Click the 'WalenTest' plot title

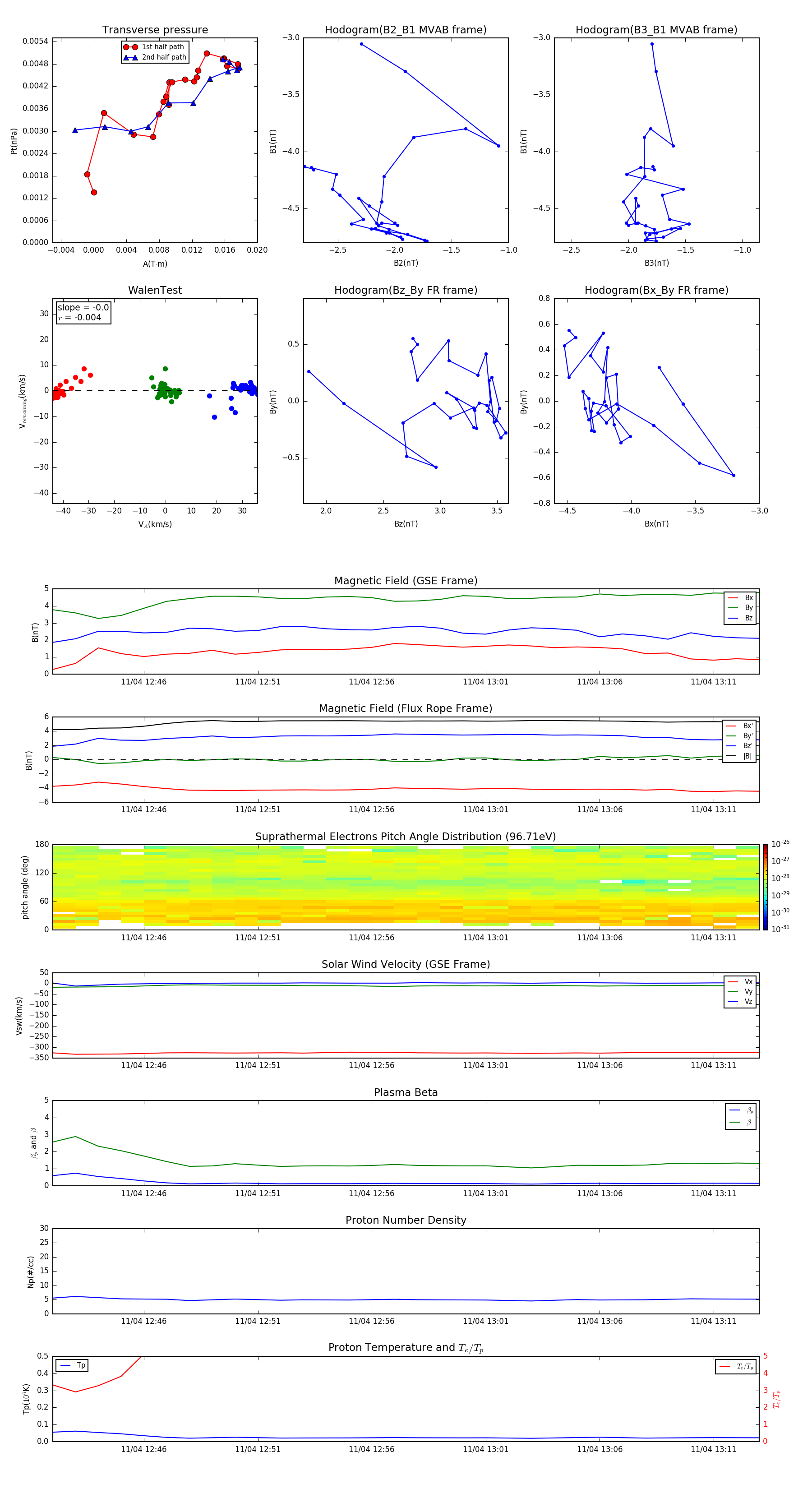155,290
